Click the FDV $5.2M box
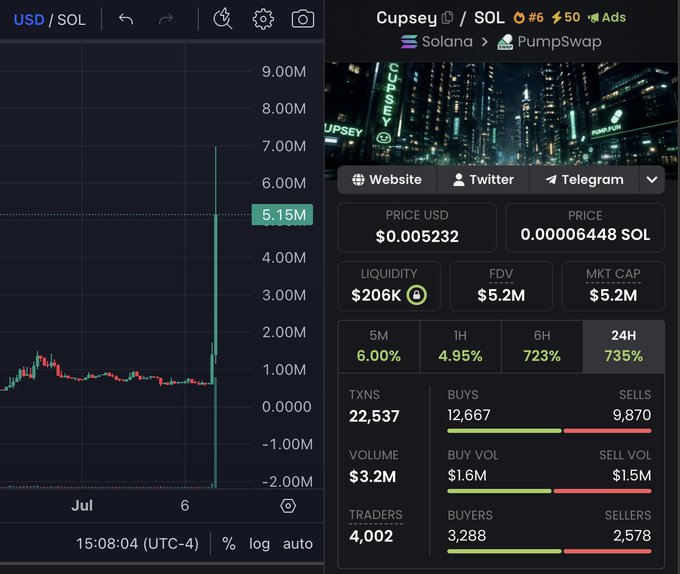This screenshot has width=680, height=574. click(x=501, y=286)
